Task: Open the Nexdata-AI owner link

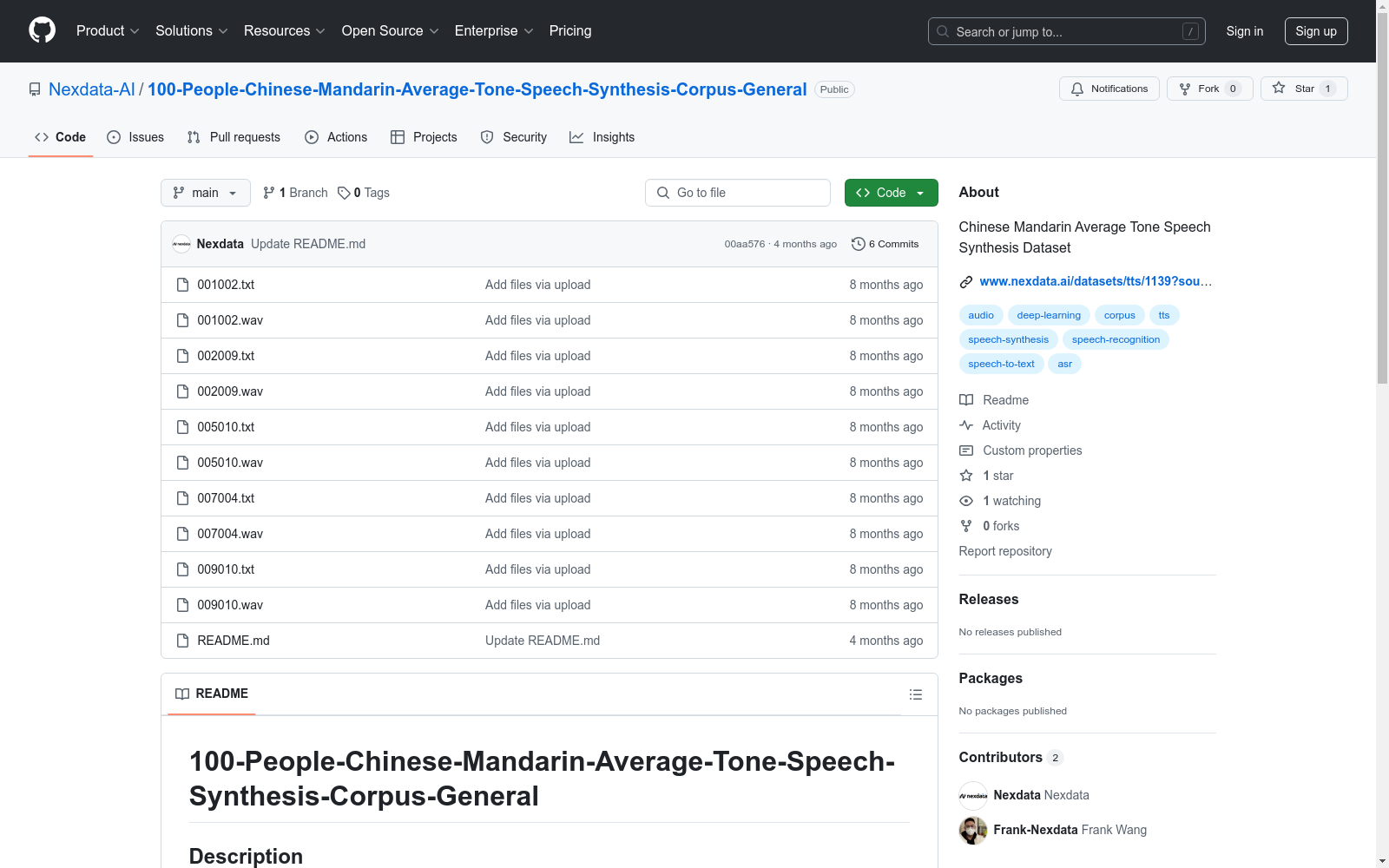Action: tap(92, 89)
